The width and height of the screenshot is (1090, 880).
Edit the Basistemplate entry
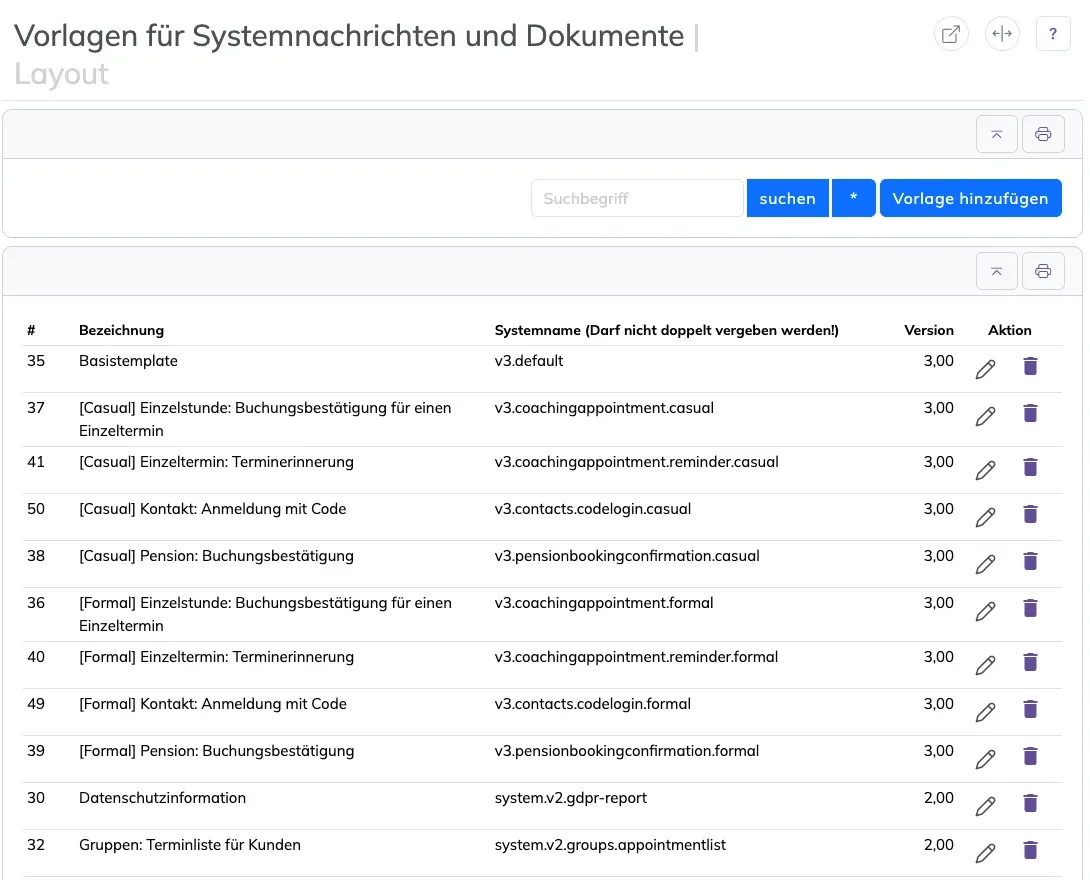click(x=985, y=369)
